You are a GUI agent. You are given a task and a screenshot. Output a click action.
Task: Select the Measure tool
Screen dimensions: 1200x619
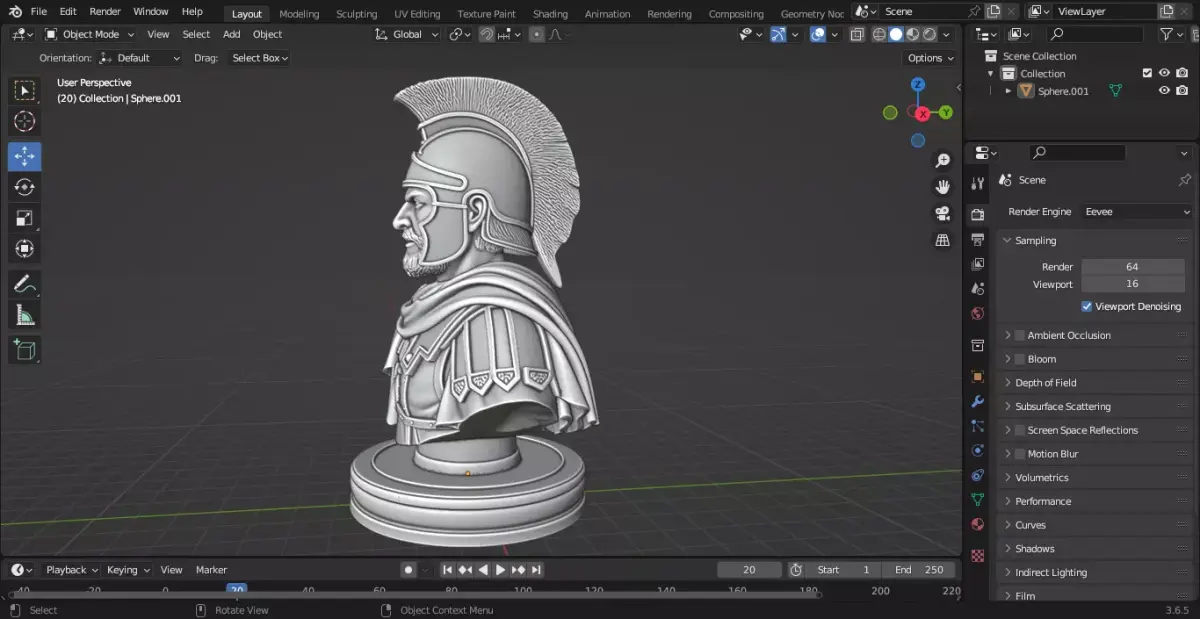coord(25,316)
